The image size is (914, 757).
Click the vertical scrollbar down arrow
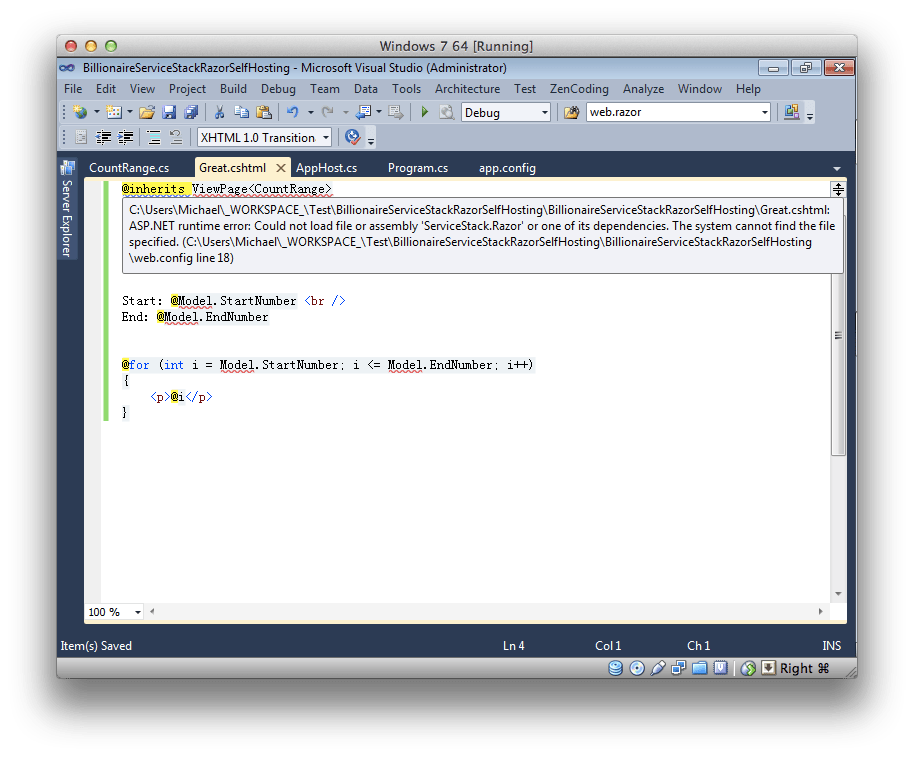[x=838, y=594]
